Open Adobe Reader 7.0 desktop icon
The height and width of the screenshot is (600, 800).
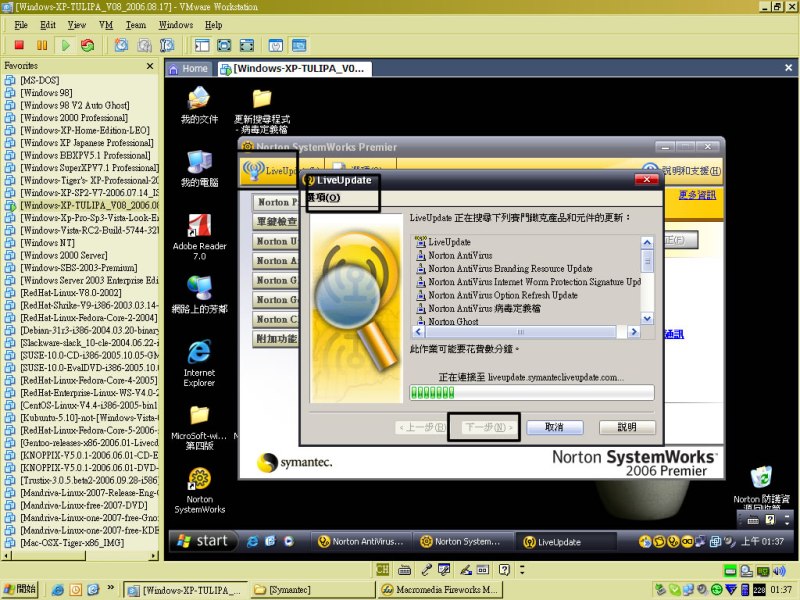[200, 227]
